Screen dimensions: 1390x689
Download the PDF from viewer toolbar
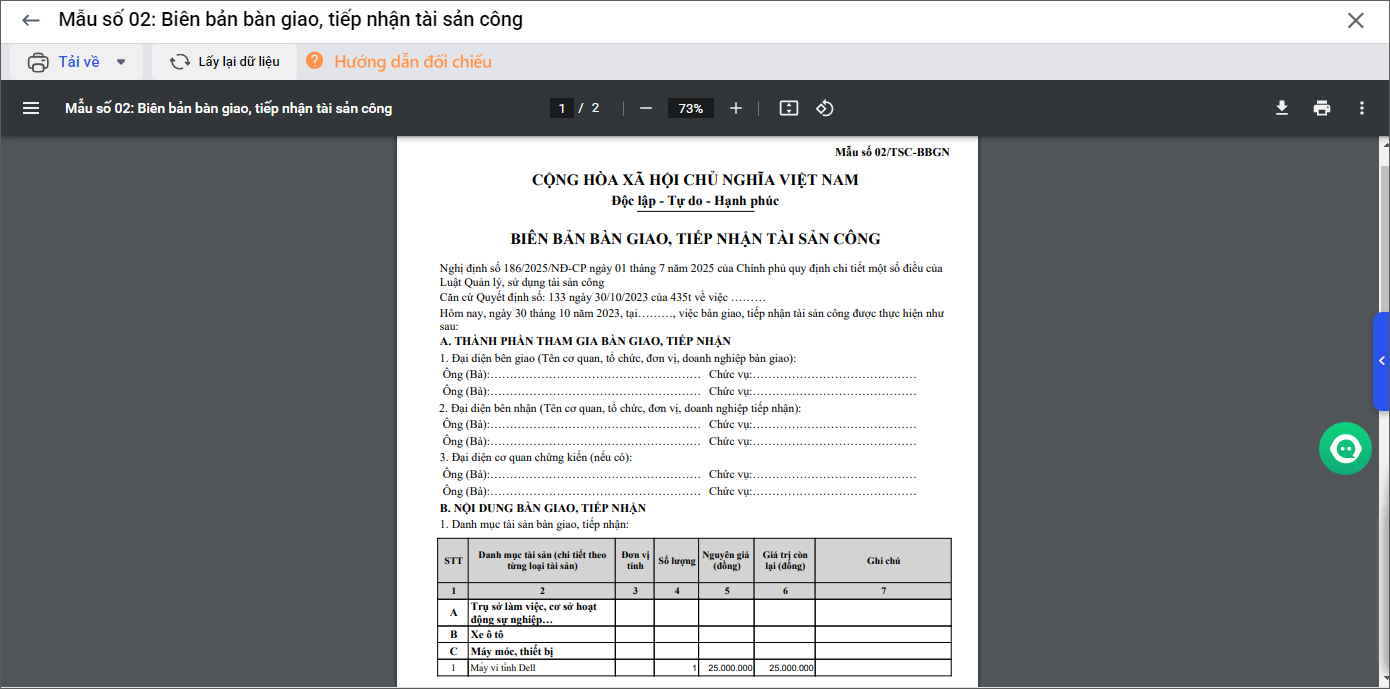(x=1281, y=108)
